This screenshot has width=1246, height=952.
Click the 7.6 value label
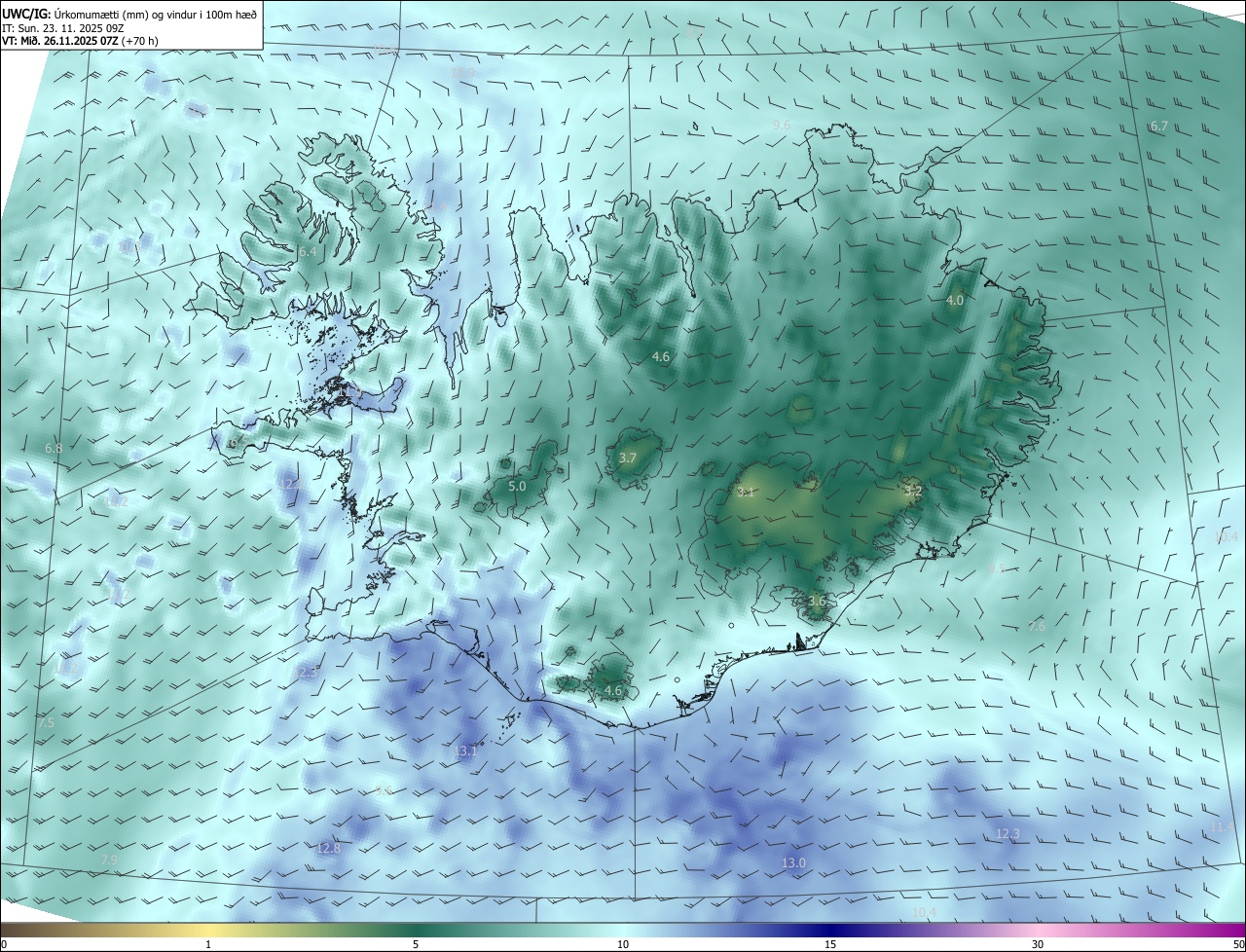coord(1037,627)
